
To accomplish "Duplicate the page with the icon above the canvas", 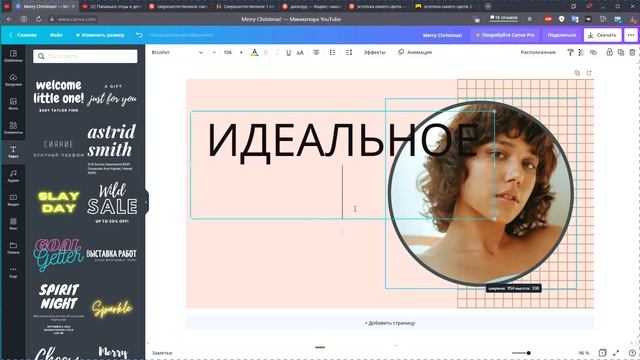I will [x=577, y=73].
